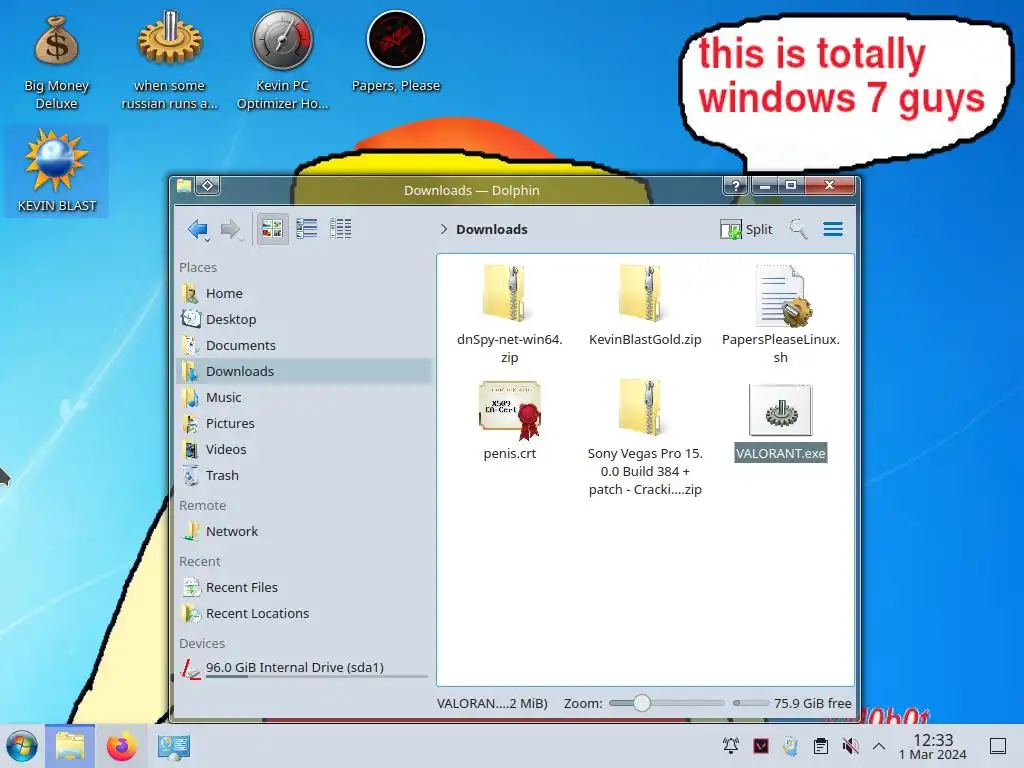Screen dimensions: 1024x768
Task: Open the blue tray icon left of clipboard
Action: (x=791, y=746)
